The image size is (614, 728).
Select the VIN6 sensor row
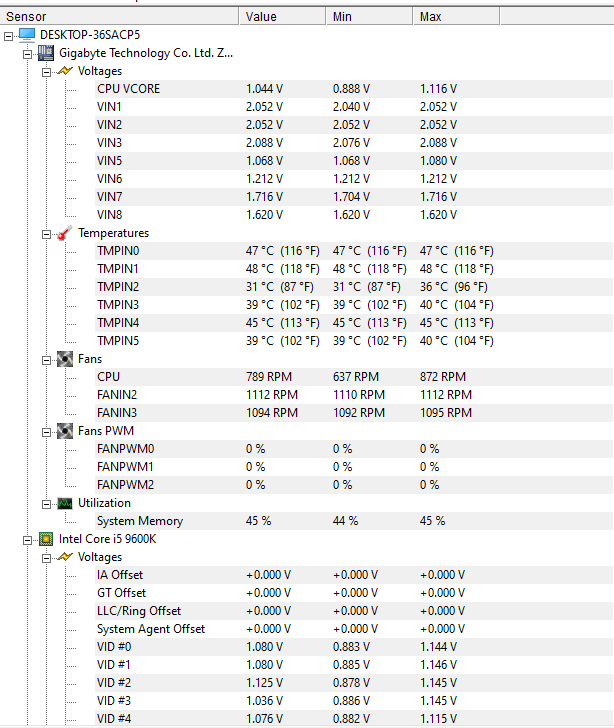pos(354,179)
